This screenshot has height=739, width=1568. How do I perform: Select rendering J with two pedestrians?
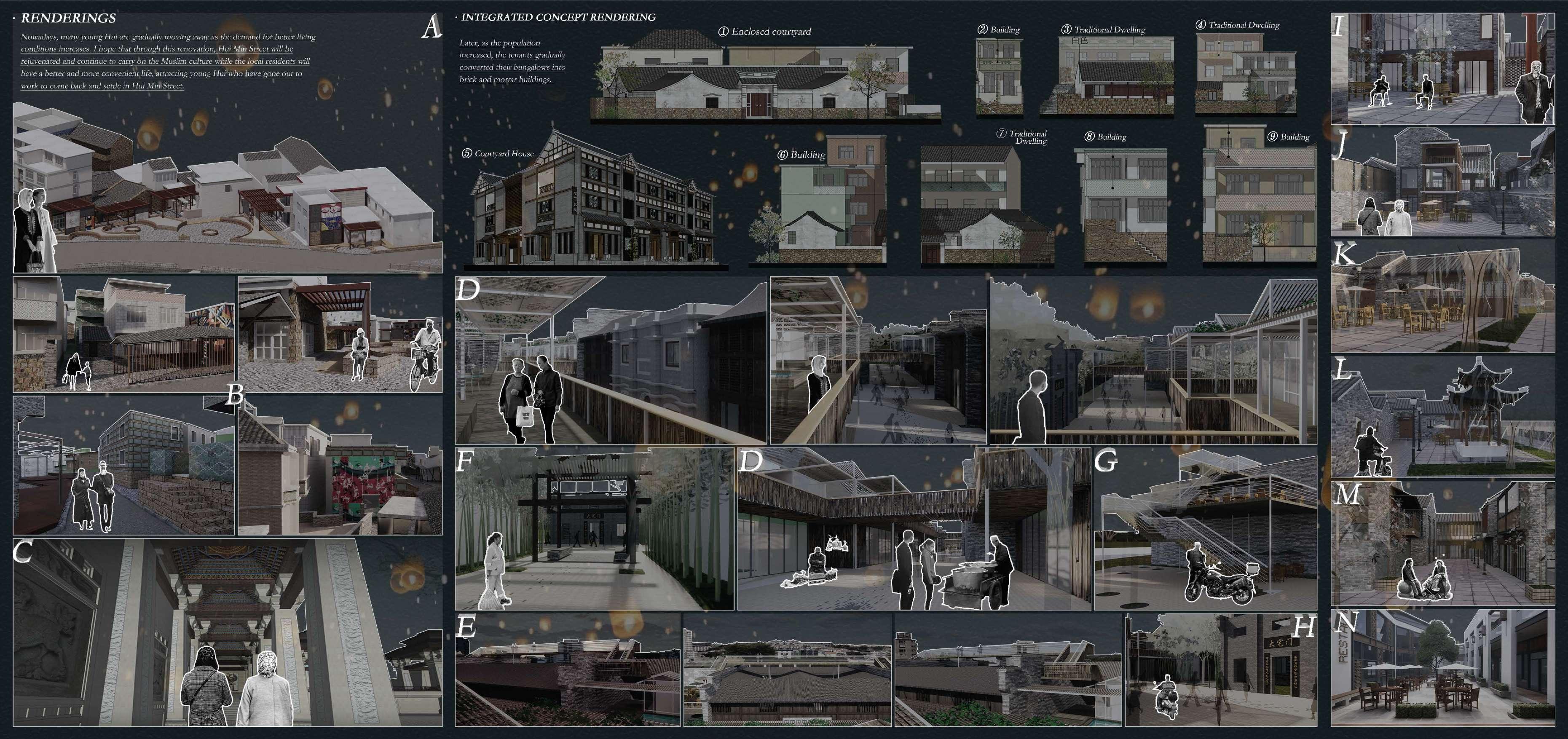[x=1442, y=182]
